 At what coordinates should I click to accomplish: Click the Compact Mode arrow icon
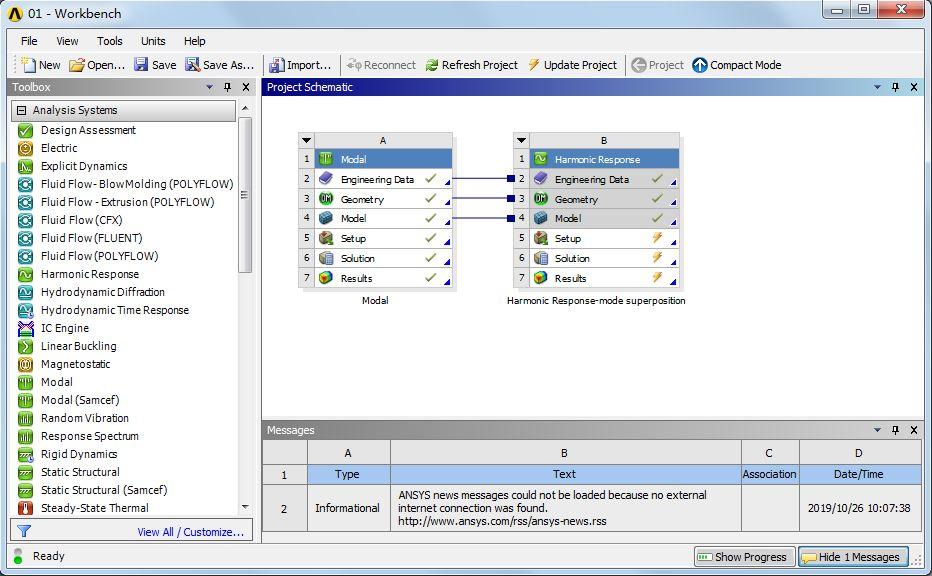[700, 65]
